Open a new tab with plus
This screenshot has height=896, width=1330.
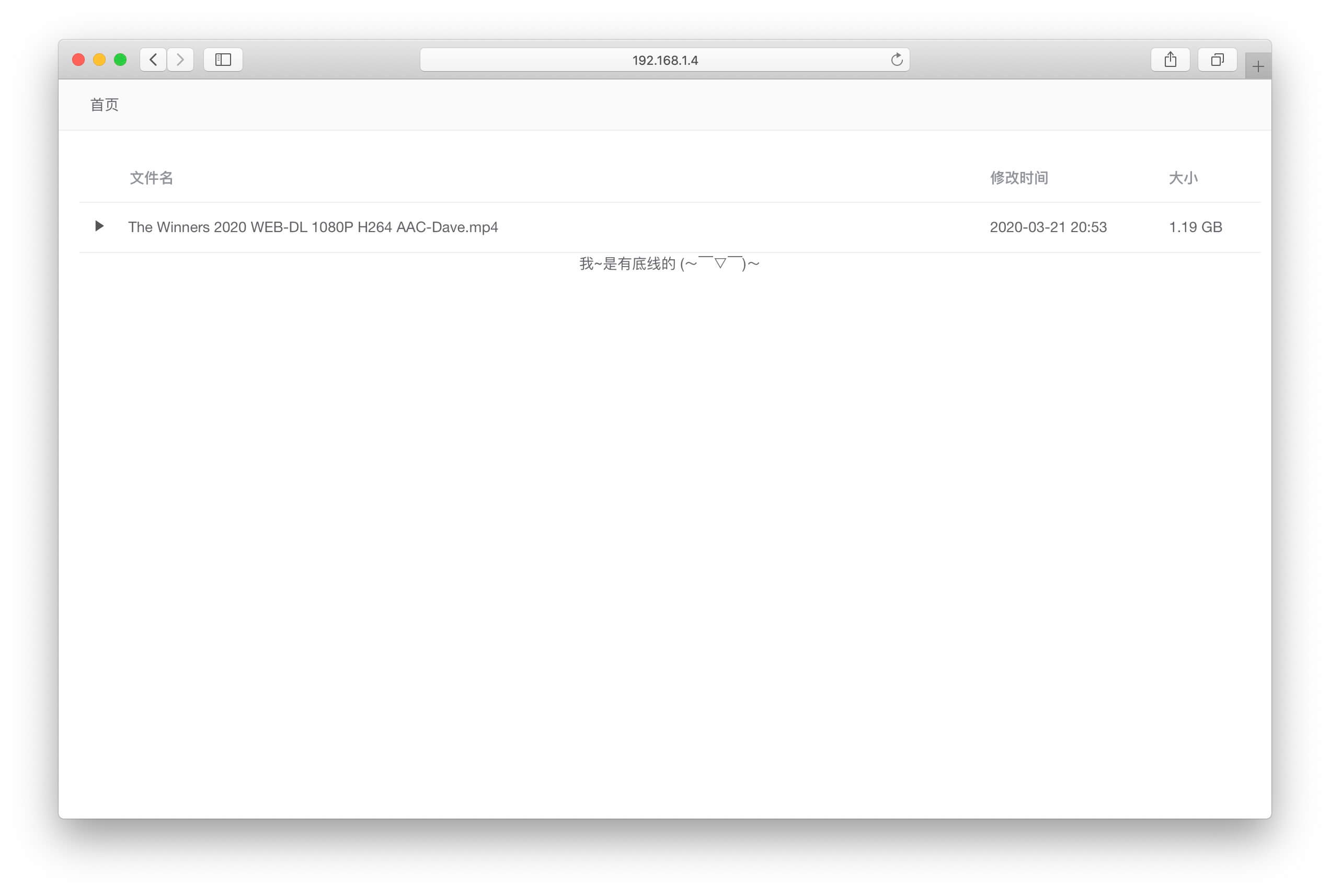[1257, 67]
